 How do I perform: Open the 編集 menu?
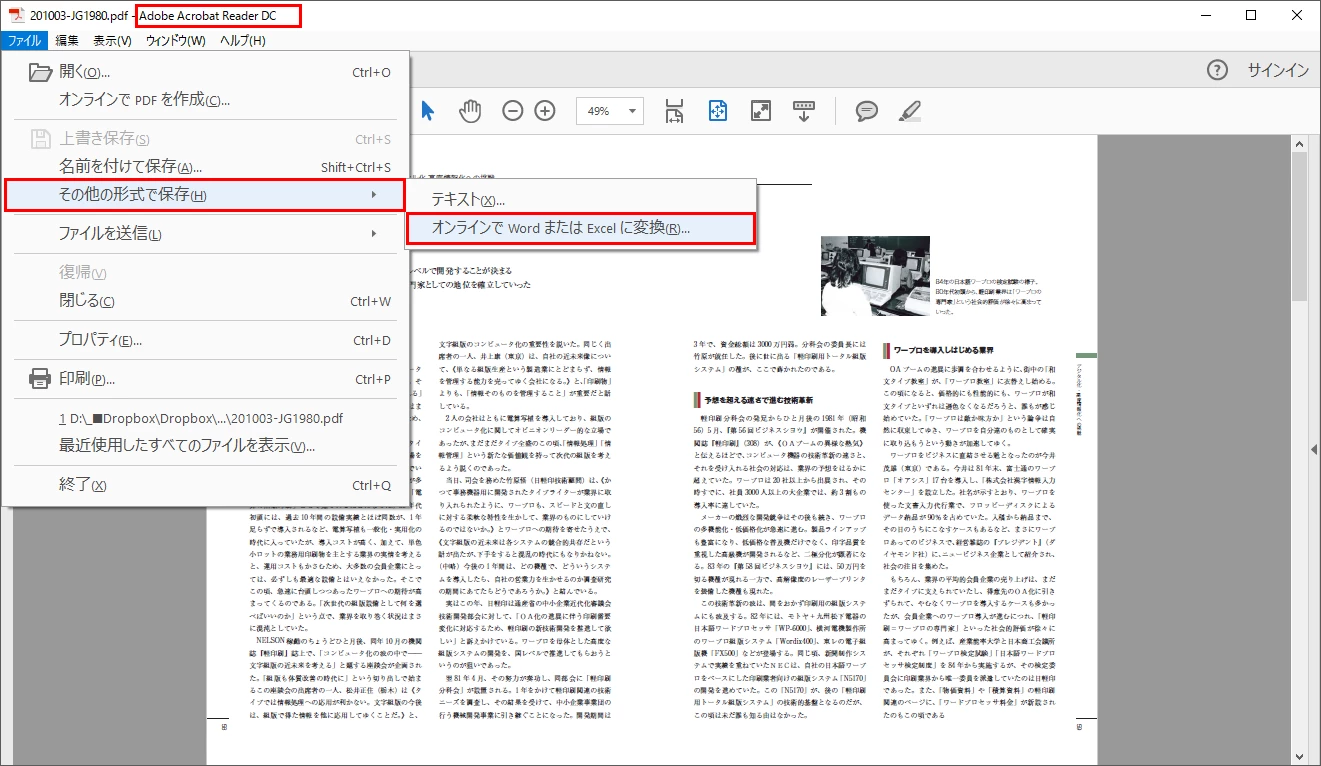(x=67, y=41)
